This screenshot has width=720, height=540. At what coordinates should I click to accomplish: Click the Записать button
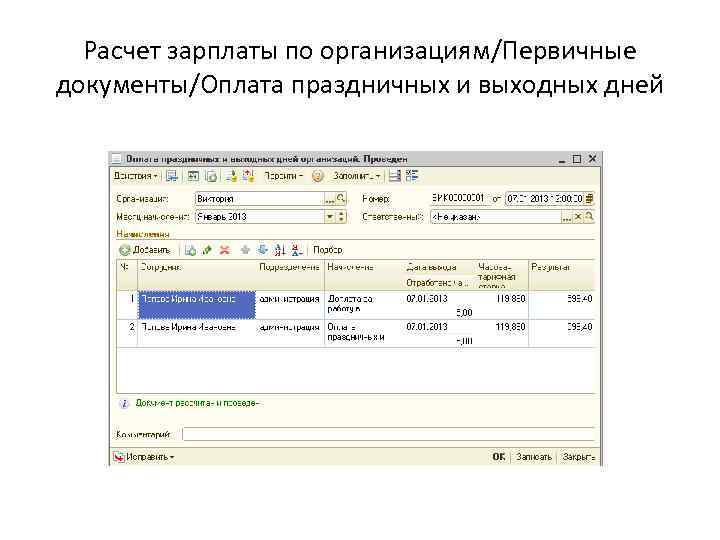[x=534, y=457]
